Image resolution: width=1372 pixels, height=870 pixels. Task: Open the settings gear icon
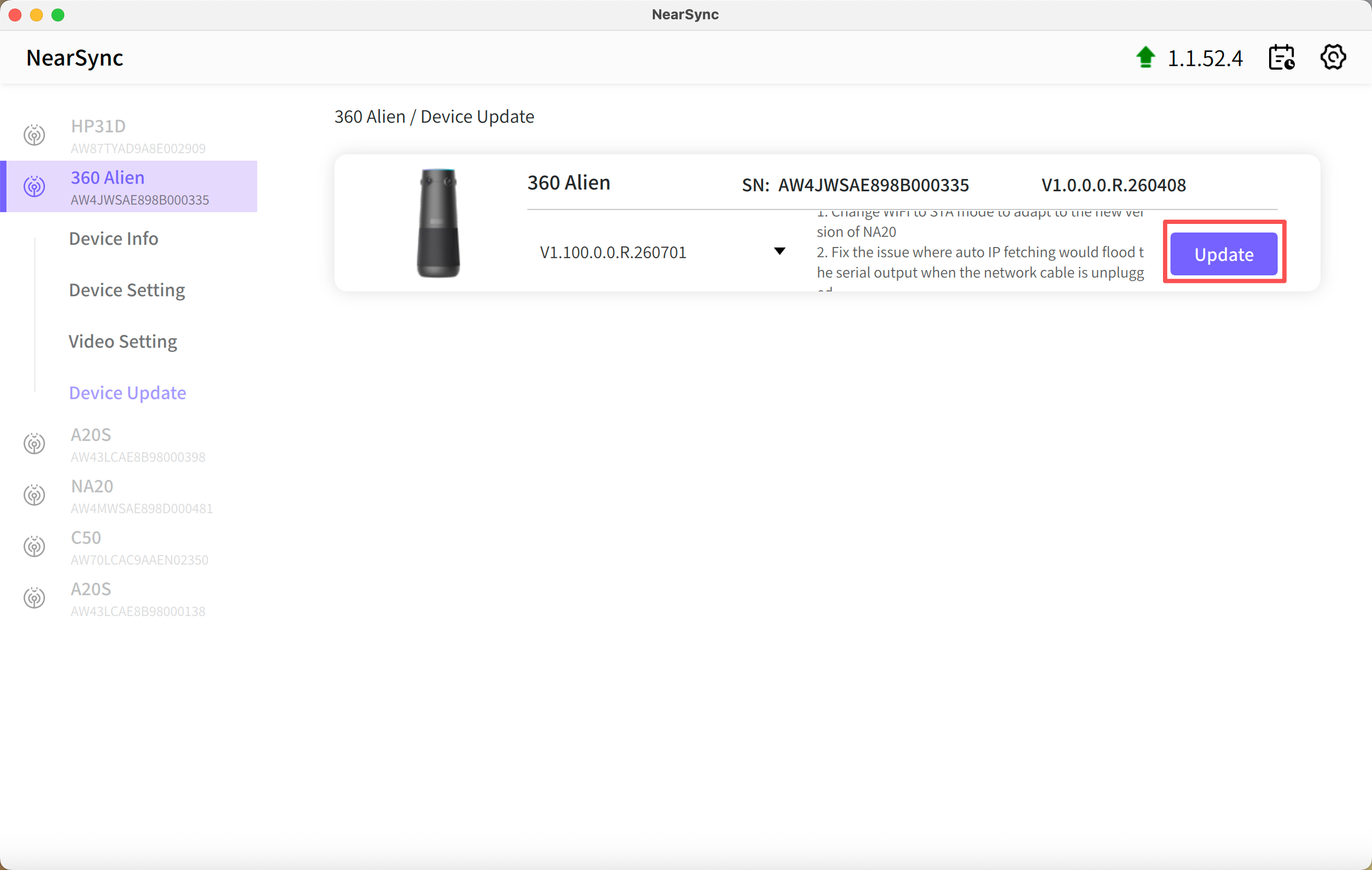pyautogui.click(x=1333, y=57)
